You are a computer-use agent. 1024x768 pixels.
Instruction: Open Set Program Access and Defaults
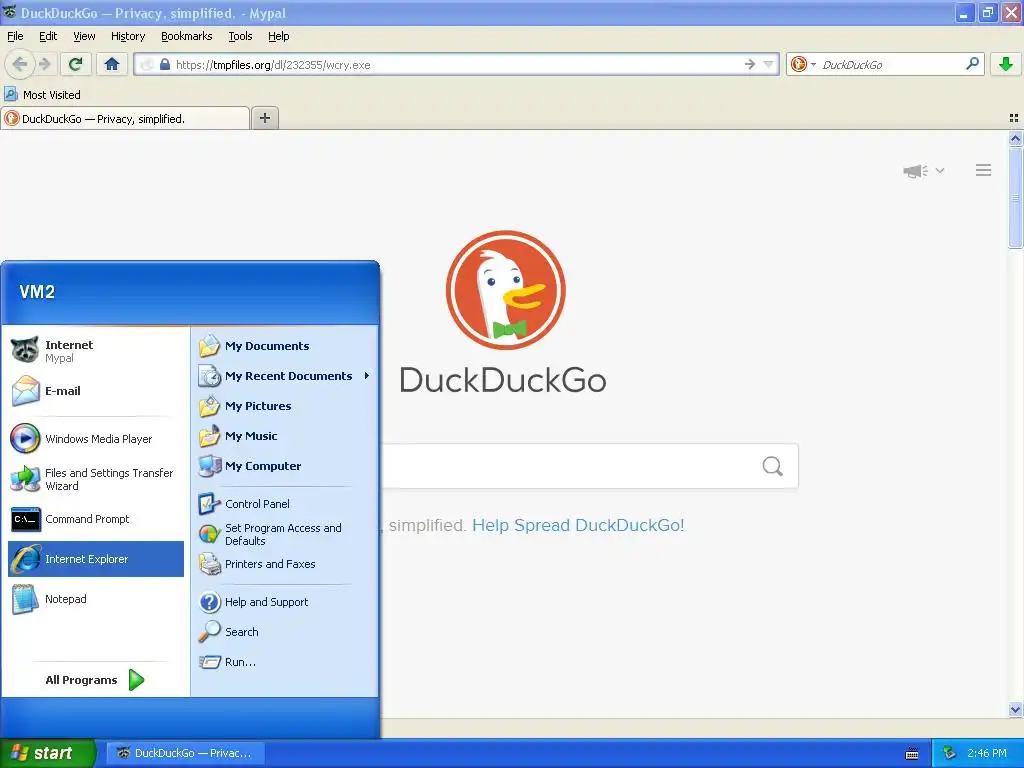[x=285, y=534]
